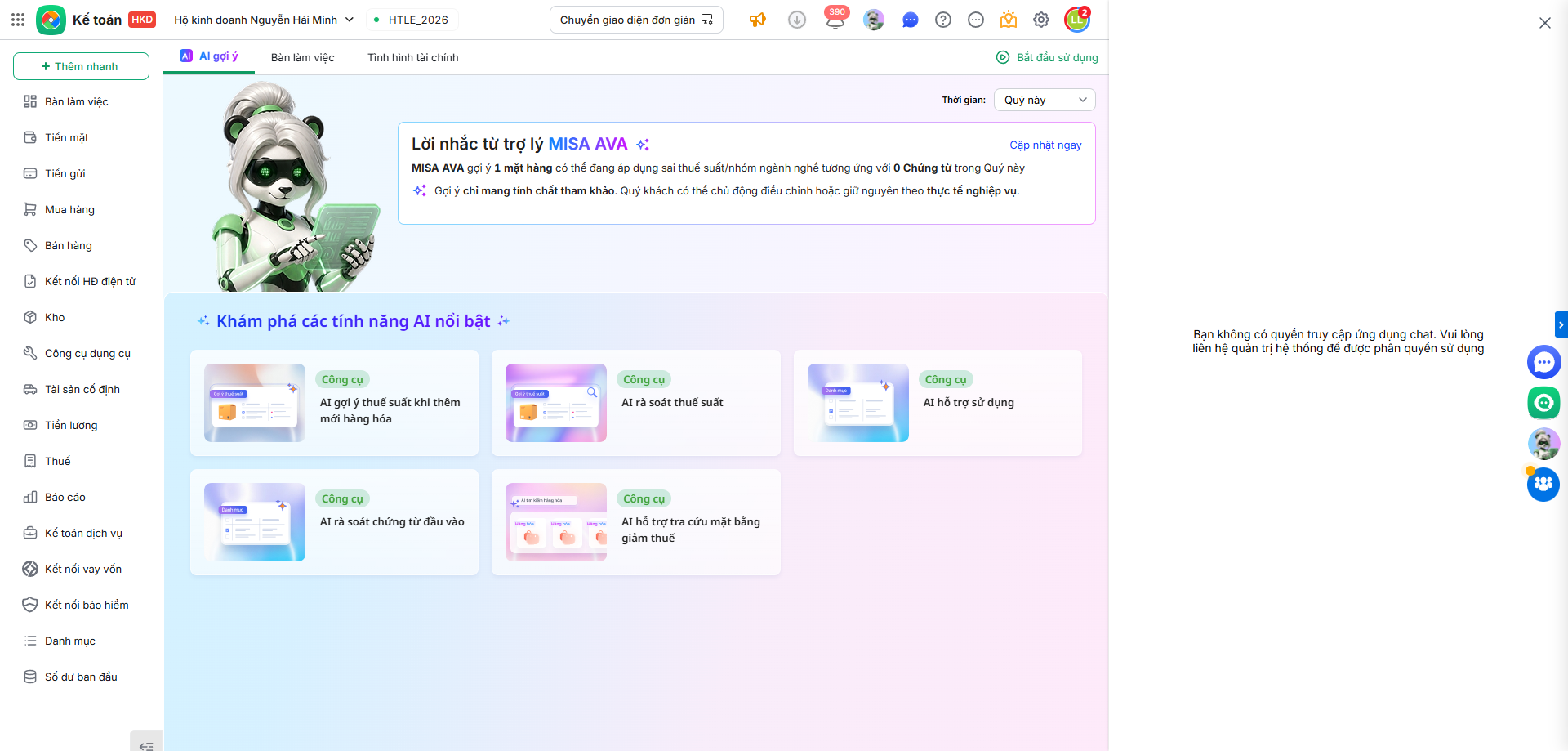Open the green support floating button
The width and height of the screenshot is (1568, 751).
[1543, 403]
